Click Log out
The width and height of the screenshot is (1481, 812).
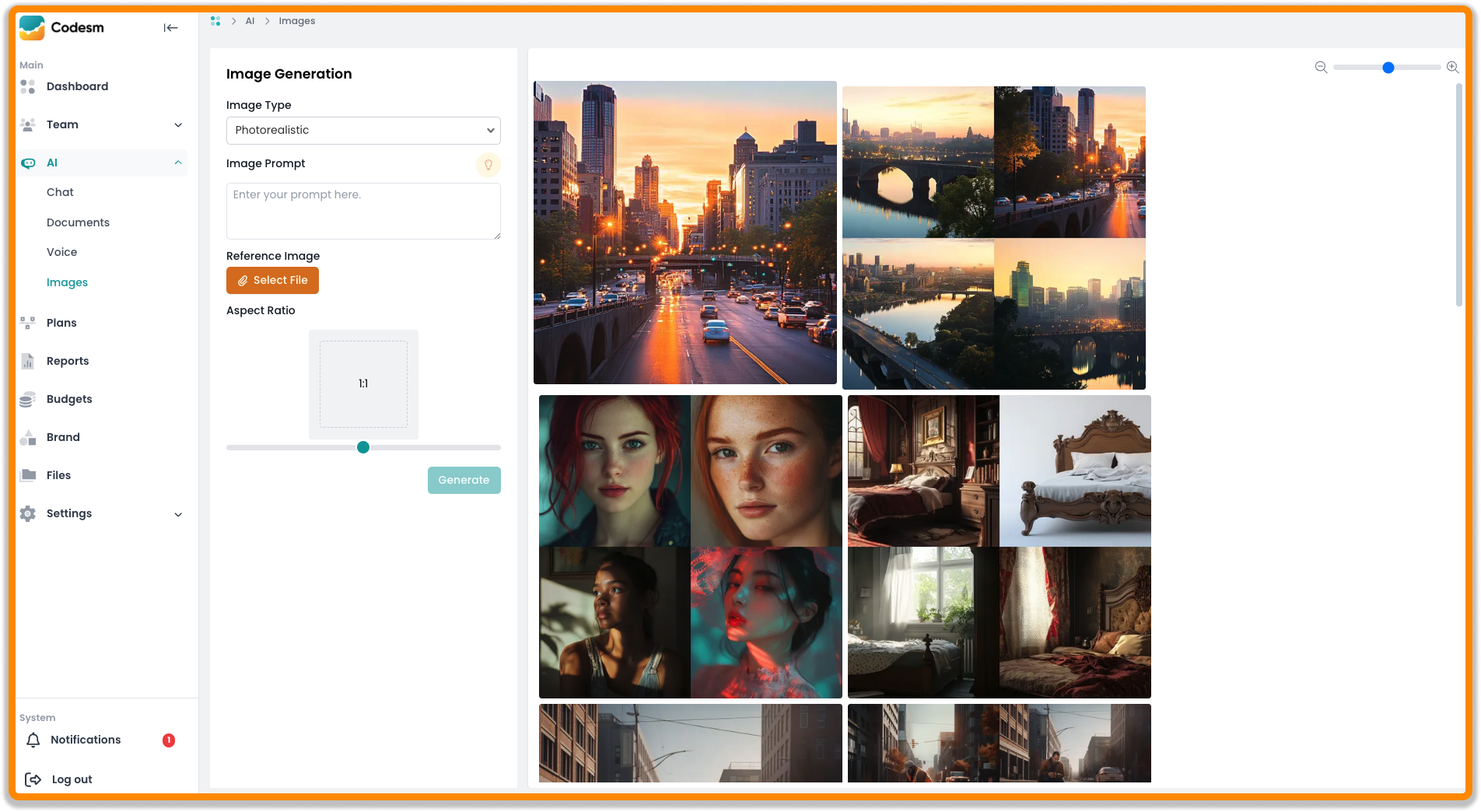[x=71, y=779]
